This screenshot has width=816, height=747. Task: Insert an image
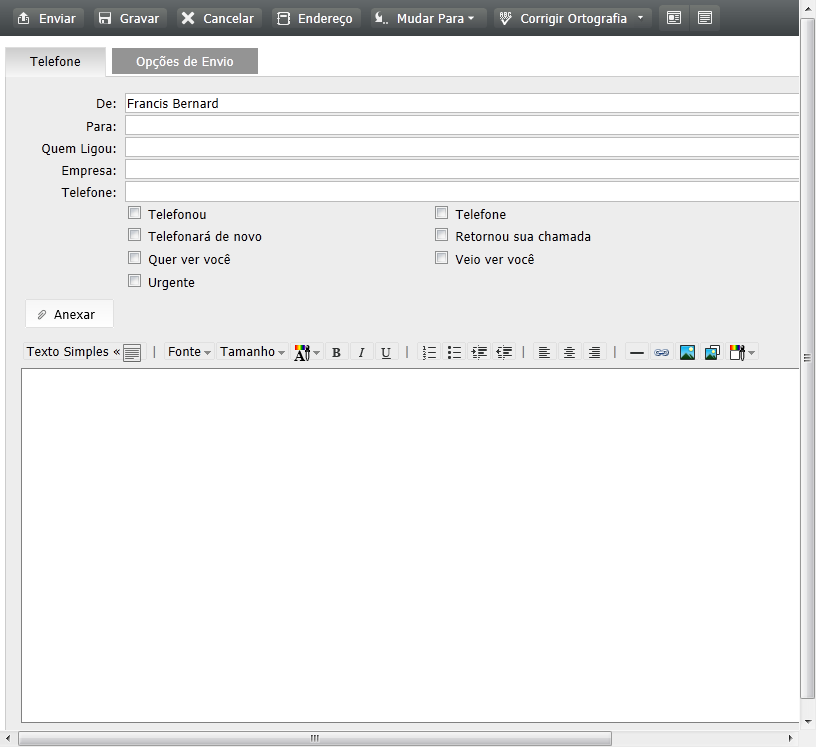(687, 352)
